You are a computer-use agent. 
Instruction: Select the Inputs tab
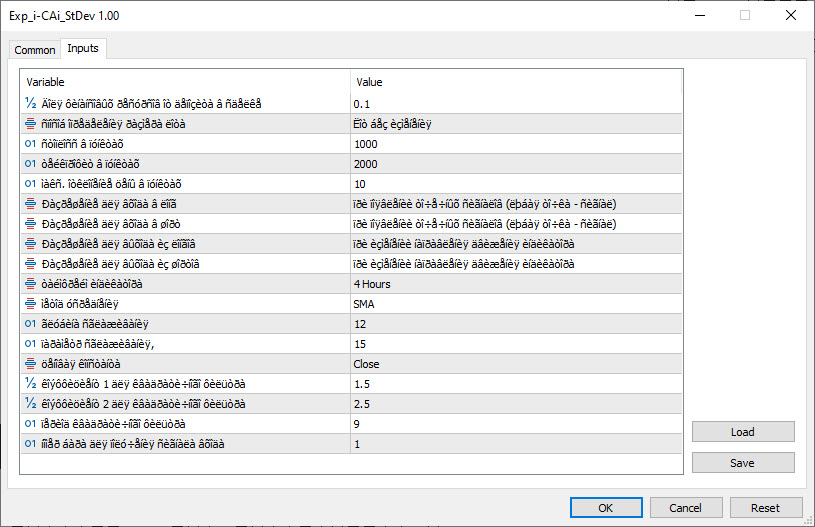pyautogui.click(x=83, y=48)
